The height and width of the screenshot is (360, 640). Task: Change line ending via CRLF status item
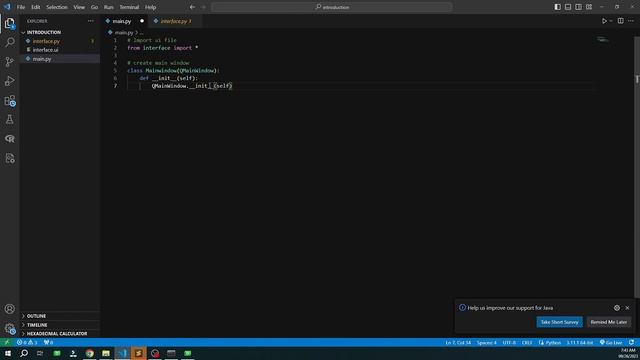(527, 342)
